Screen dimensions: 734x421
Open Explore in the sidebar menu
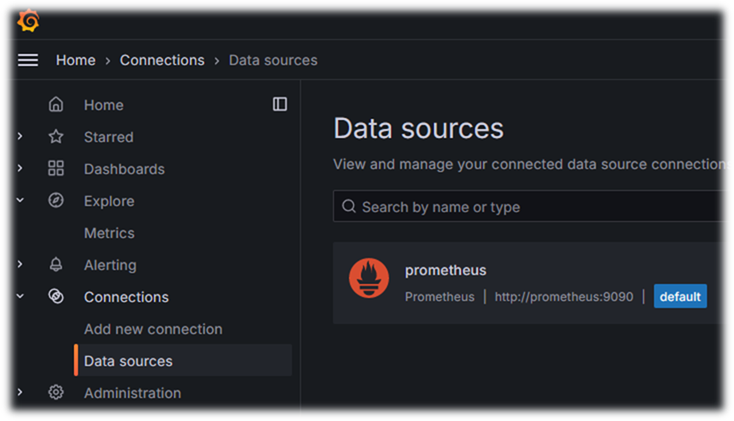(109, 201)
